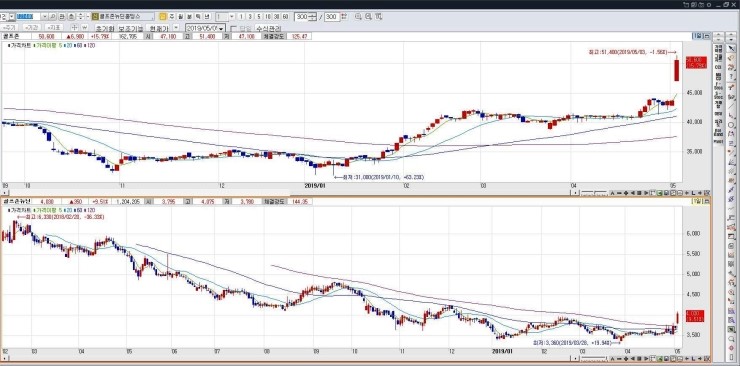740x366 pixels.
Task: Click the CCI indicator in right side list
Action: point(718,67)
